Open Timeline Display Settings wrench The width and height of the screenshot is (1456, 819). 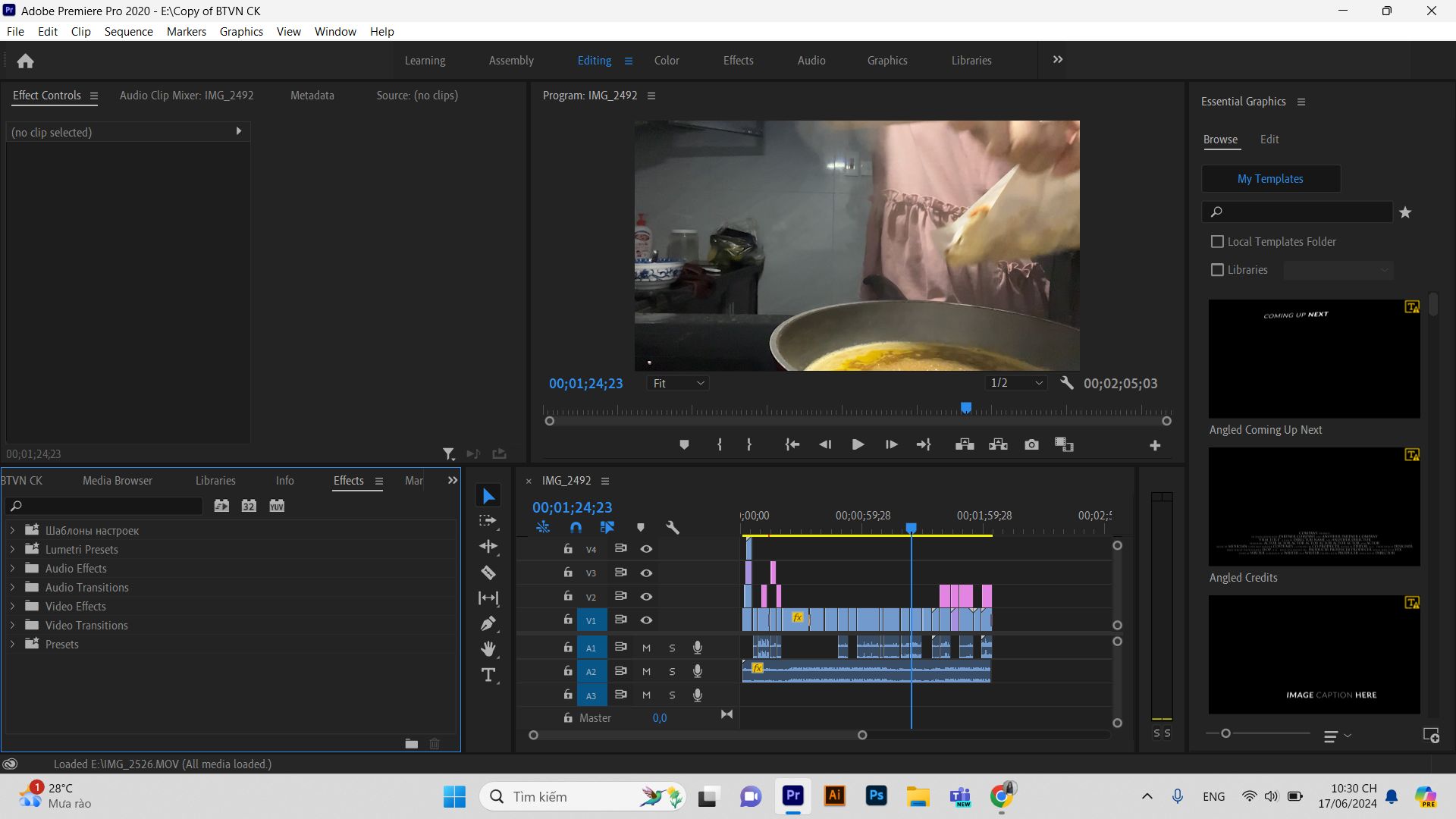(x=672, y=527)
